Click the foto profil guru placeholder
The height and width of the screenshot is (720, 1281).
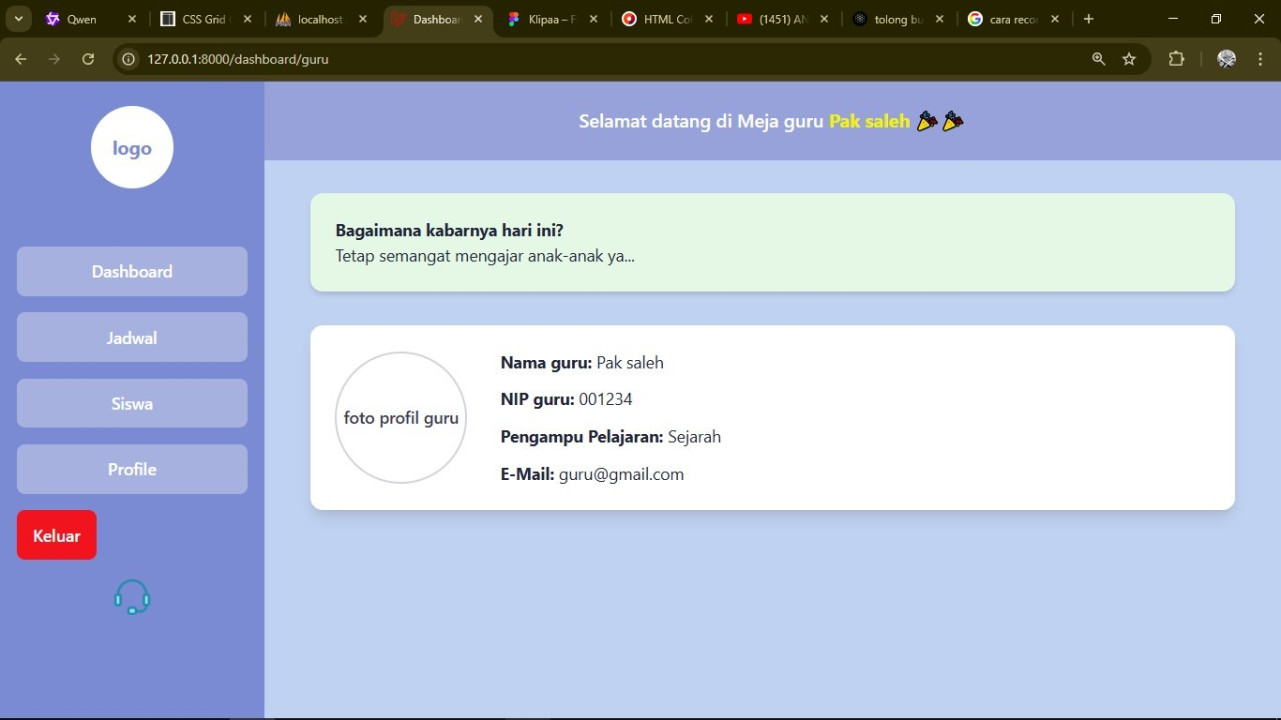coord(401,418)
